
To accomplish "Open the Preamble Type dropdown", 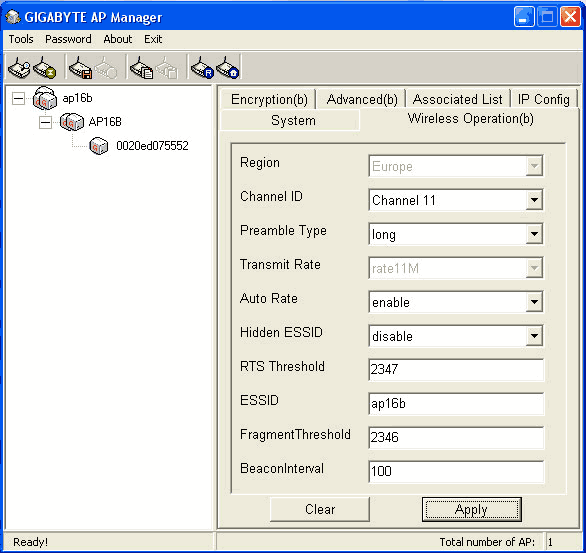I will coord(534,234).
